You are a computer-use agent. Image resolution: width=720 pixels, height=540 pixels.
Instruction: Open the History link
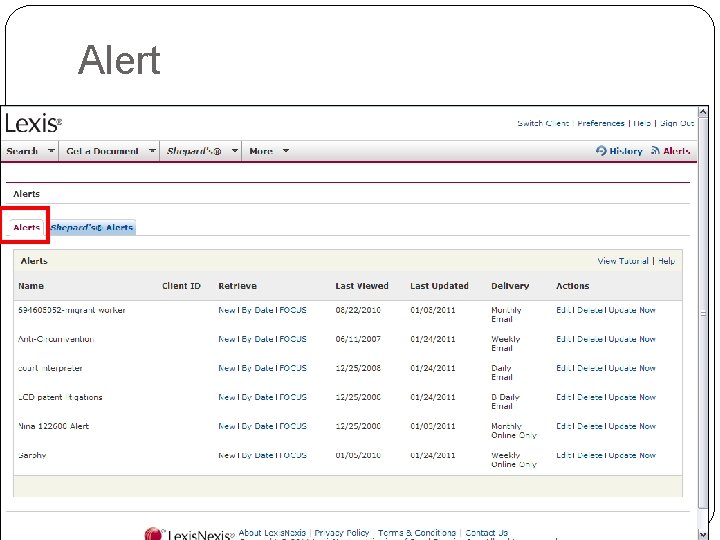click(x=625, y=151)
